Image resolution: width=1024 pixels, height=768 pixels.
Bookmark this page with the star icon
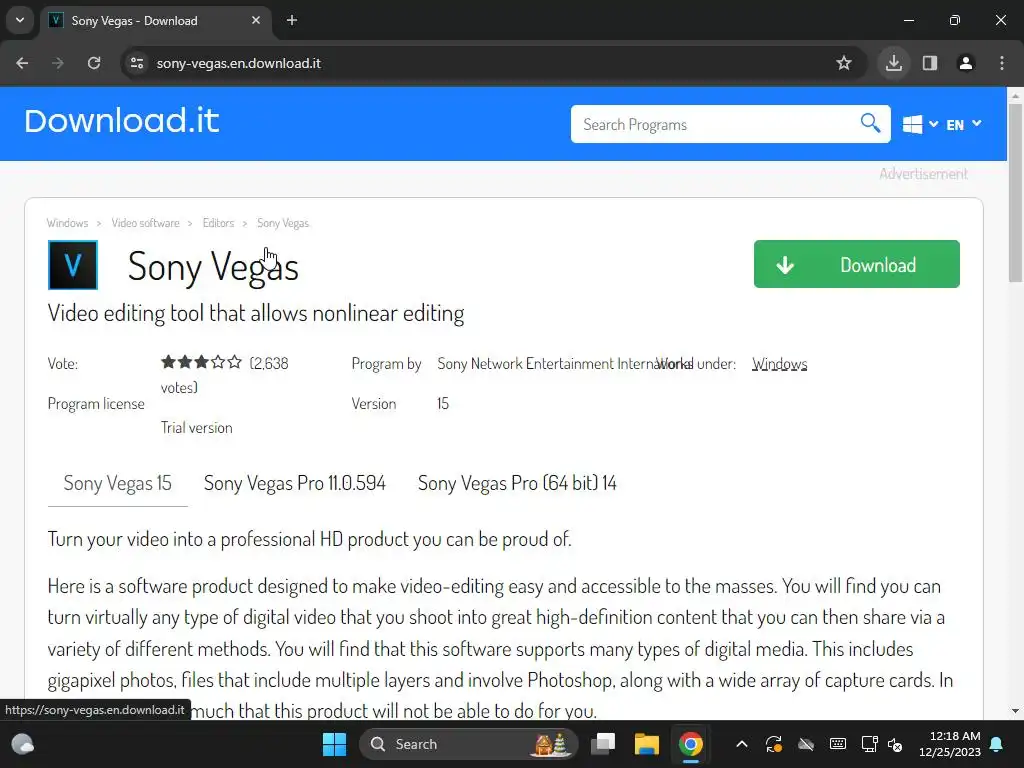tap(844, 63)
